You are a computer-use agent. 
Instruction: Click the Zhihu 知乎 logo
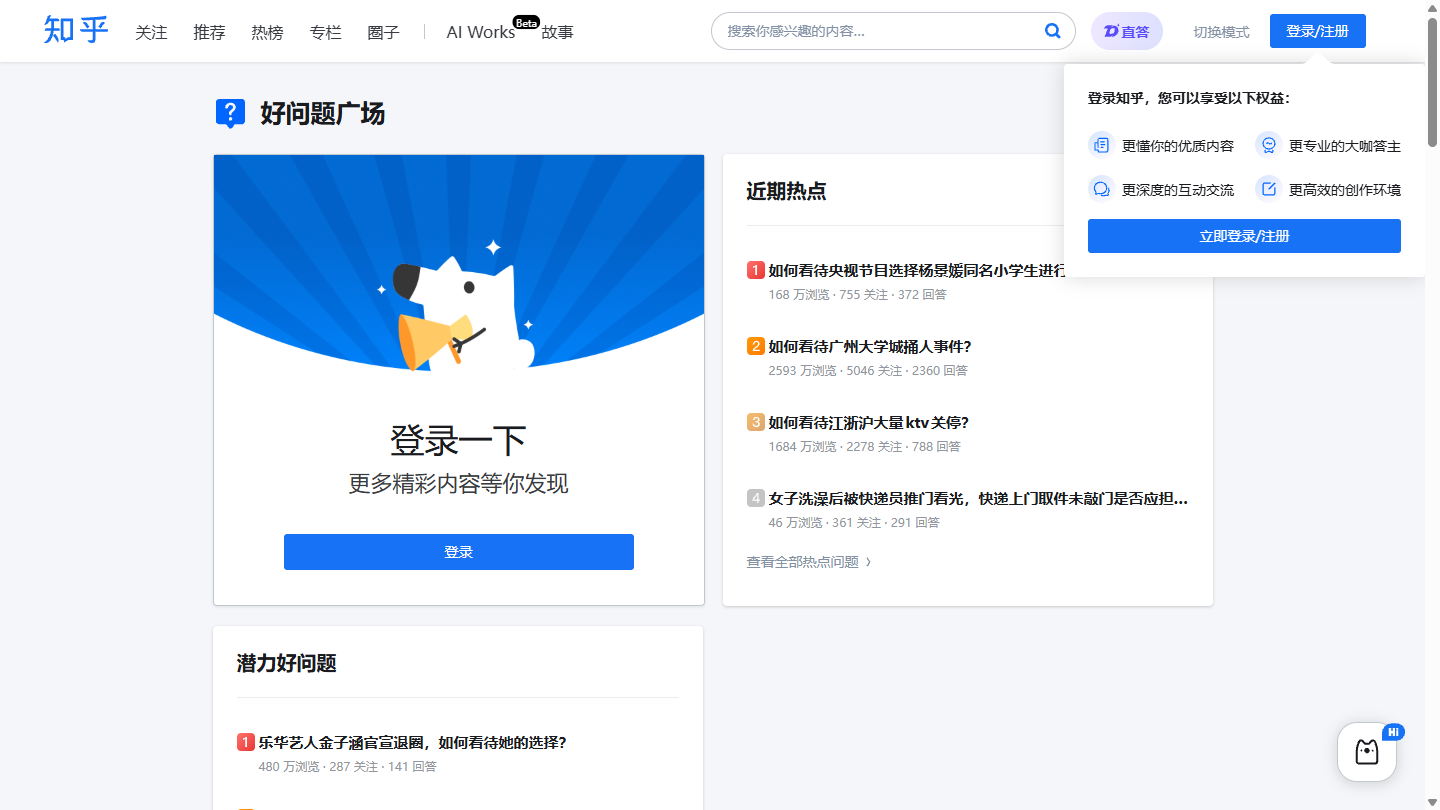click(76, 30)
